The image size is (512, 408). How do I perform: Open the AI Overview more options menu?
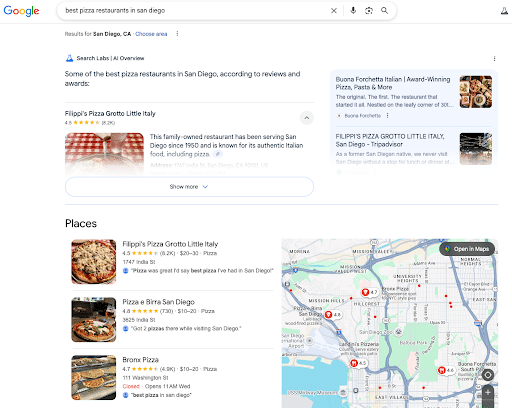(x=494, y=59)
